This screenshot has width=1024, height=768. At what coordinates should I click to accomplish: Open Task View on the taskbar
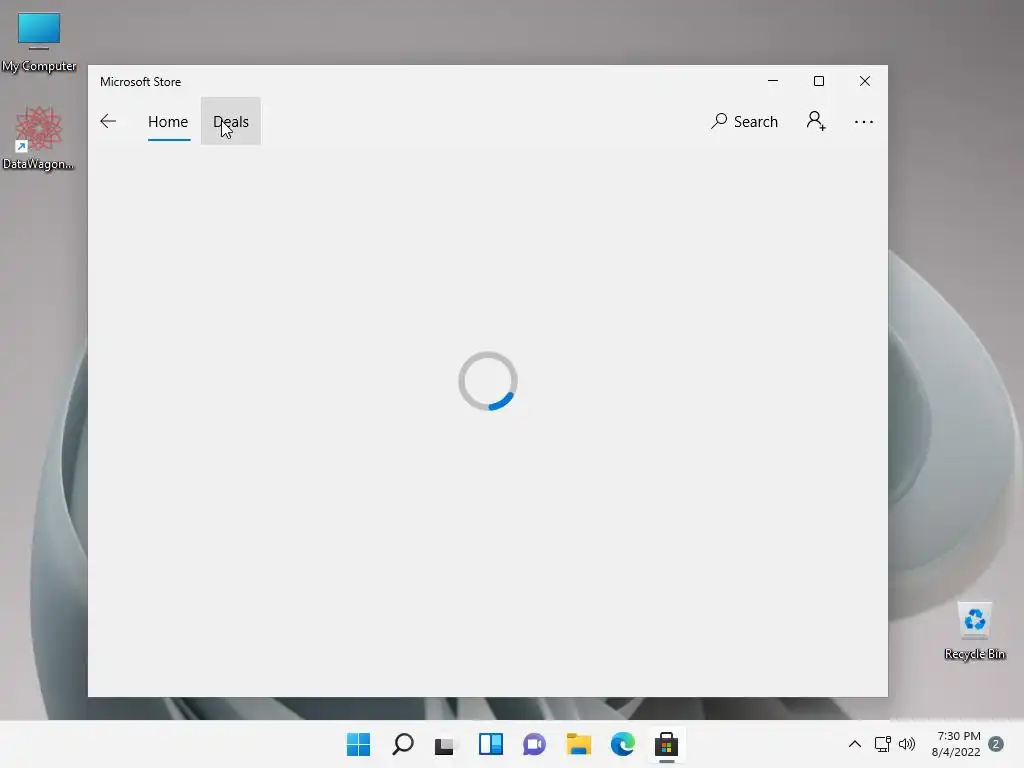(445, 744)
